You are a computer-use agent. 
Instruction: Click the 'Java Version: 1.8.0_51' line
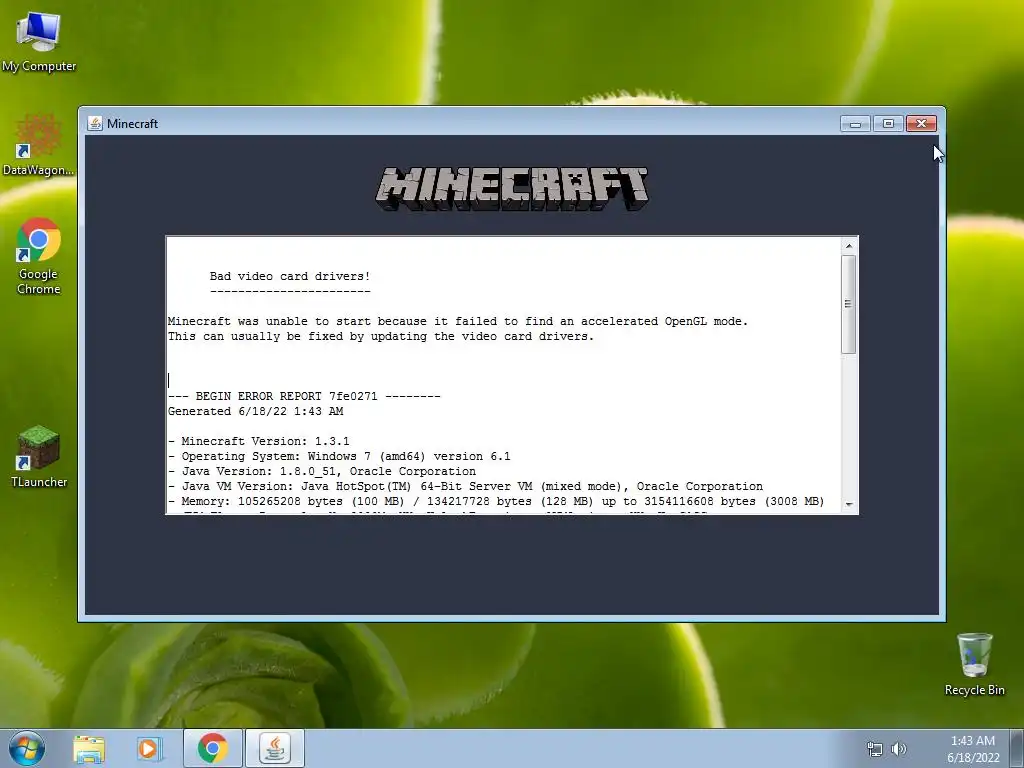tap(322, 472)
